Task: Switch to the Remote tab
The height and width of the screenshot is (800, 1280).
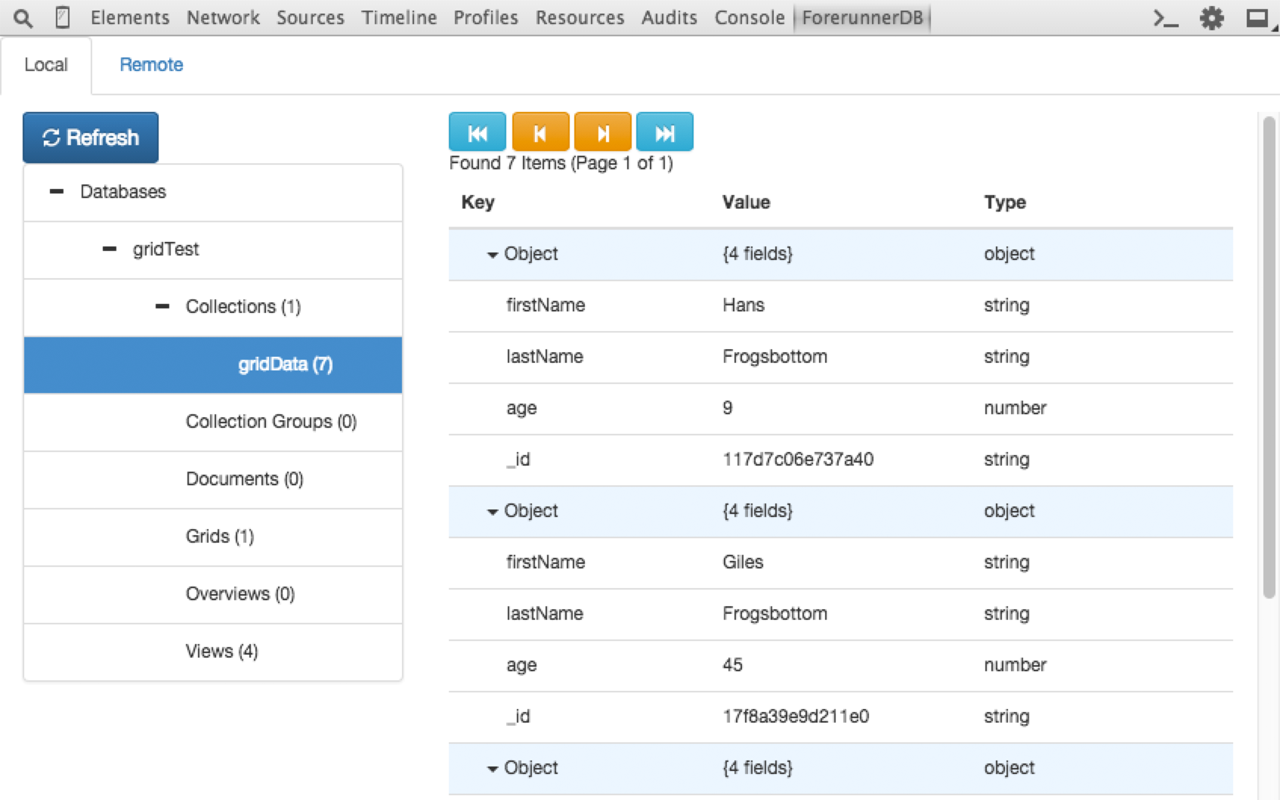Action: pyautogui.click(x=151, y=65)
